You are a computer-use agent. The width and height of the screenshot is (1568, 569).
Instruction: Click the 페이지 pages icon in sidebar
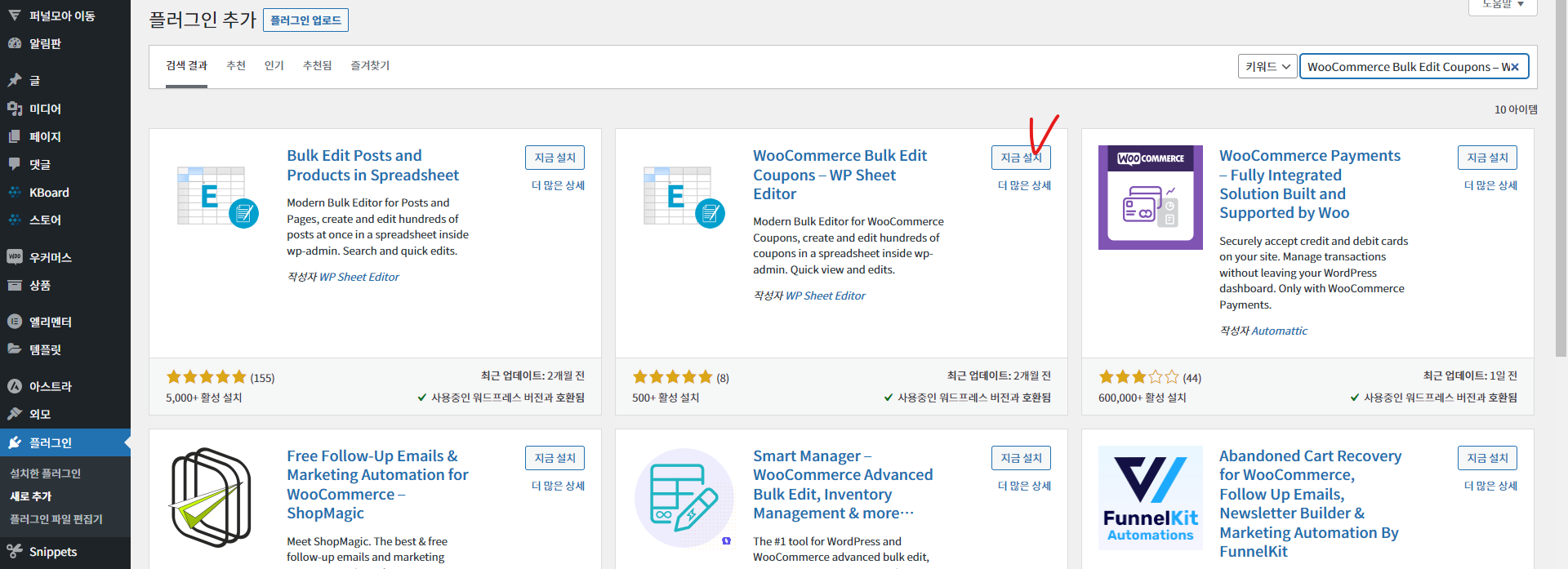tap(15, 136)
